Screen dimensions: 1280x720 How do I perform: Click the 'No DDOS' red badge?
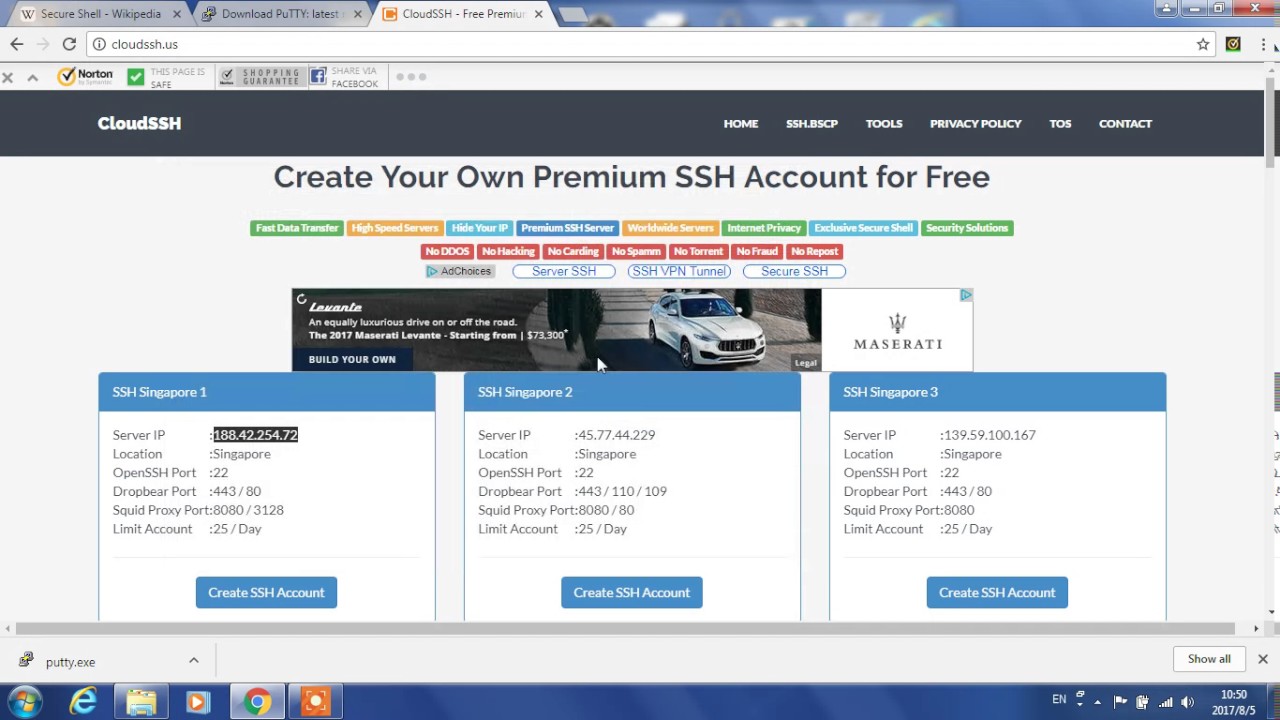point(447,251)
